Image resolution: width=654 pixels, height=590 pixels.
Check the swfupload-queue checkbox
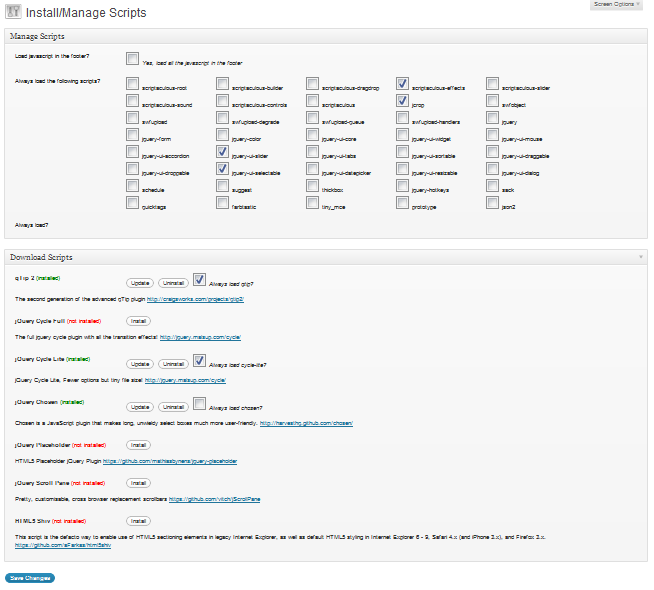[x=312, y=118]
